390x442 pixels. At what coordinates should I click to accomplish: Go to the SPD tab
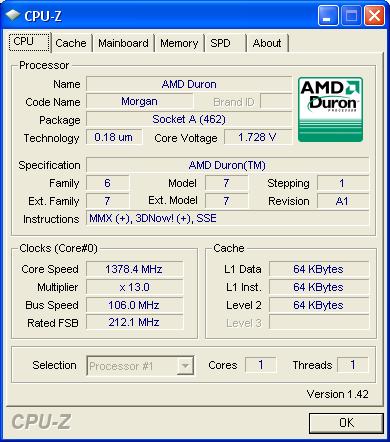[225, 43]
